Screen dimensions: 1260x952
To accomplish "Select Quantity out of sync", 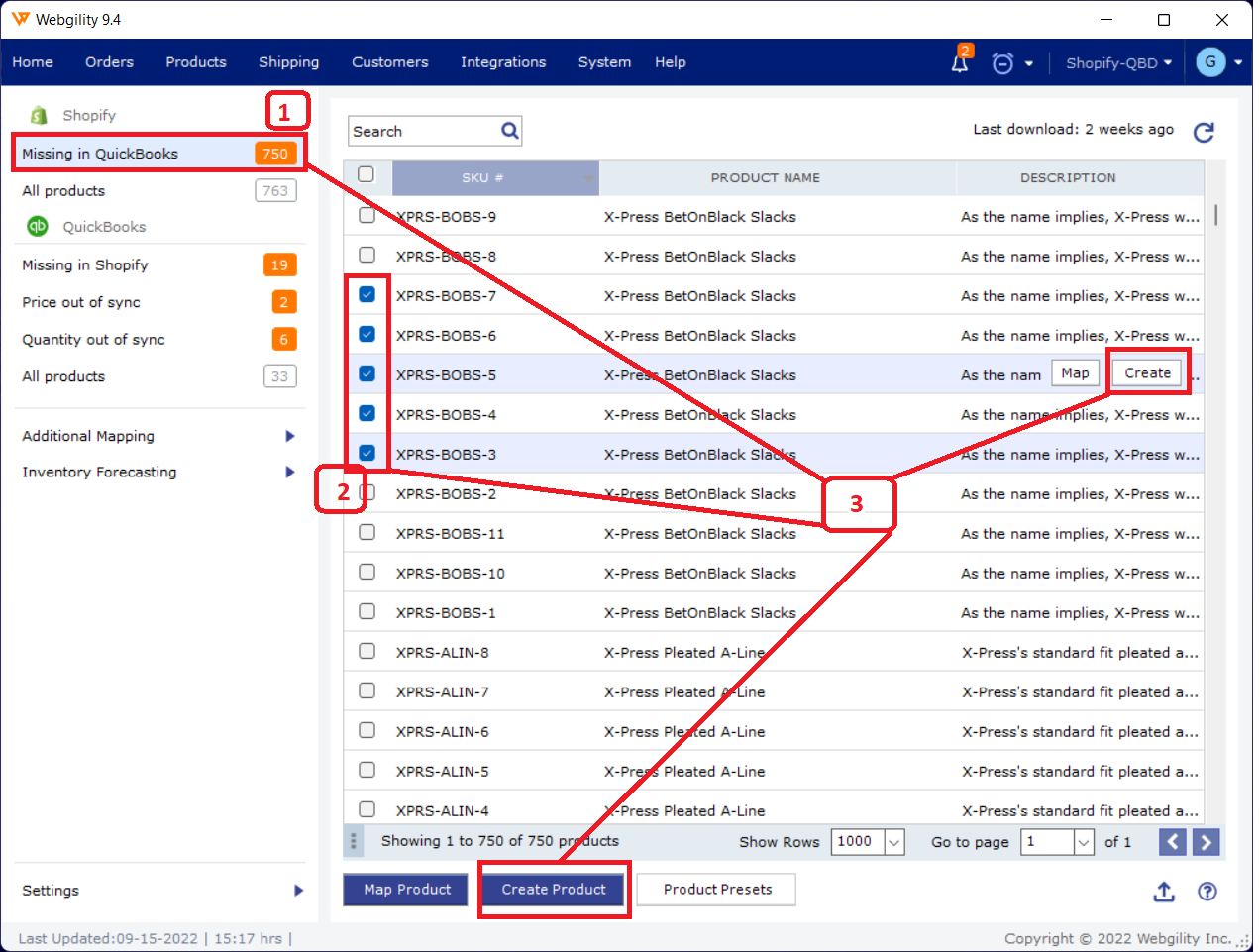I will [x=158, y=340].
